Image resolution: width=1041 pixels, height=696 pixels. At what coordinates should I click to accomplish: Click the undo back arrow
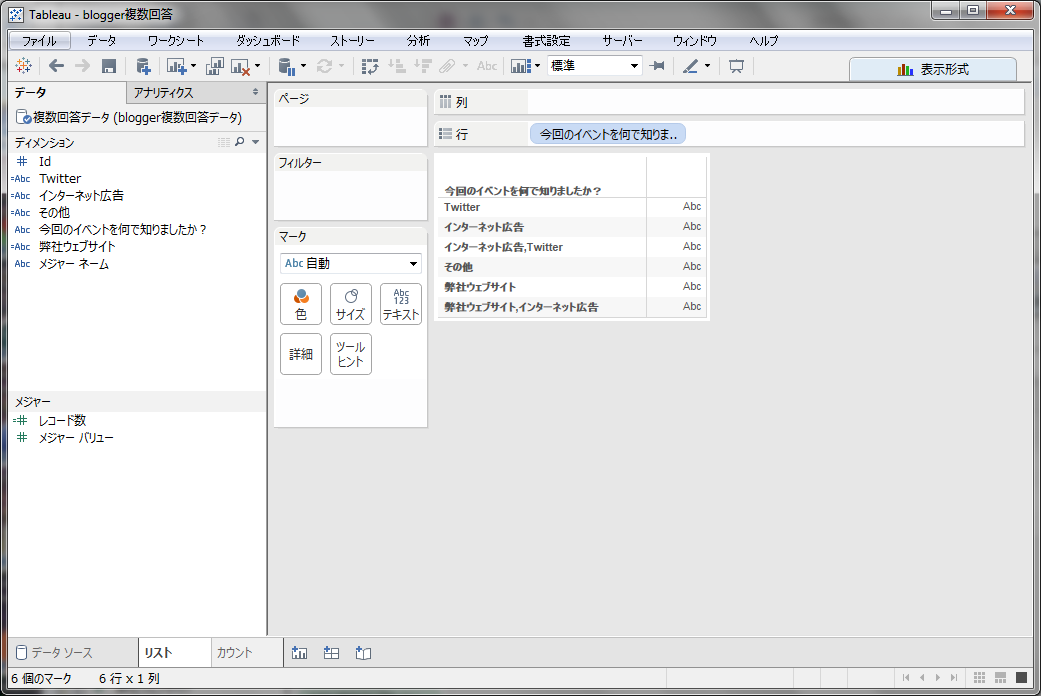click(x=57, y=66)
